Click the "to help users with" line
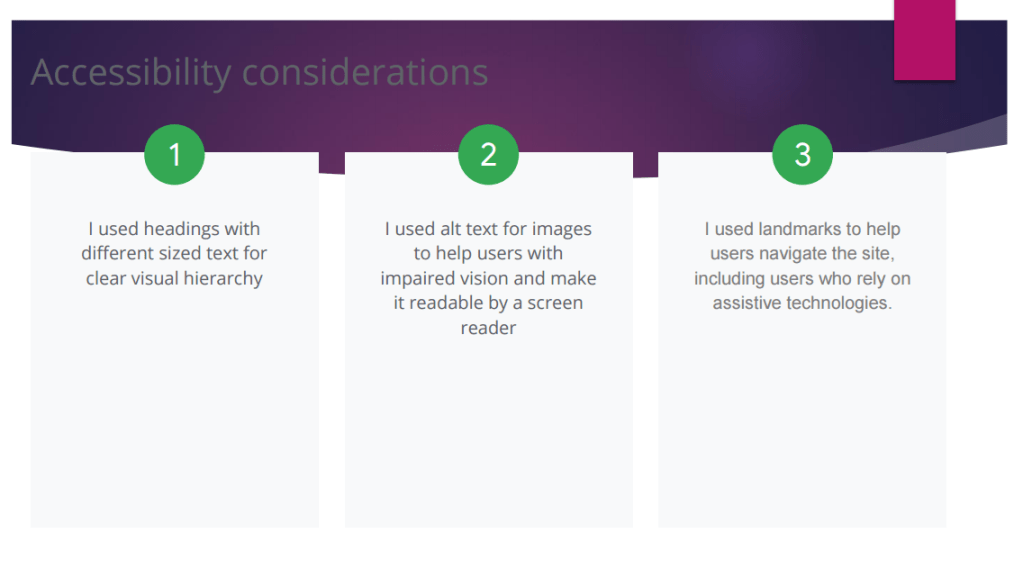The width and height of the screenshot is (1023, 570). point(488,253)
